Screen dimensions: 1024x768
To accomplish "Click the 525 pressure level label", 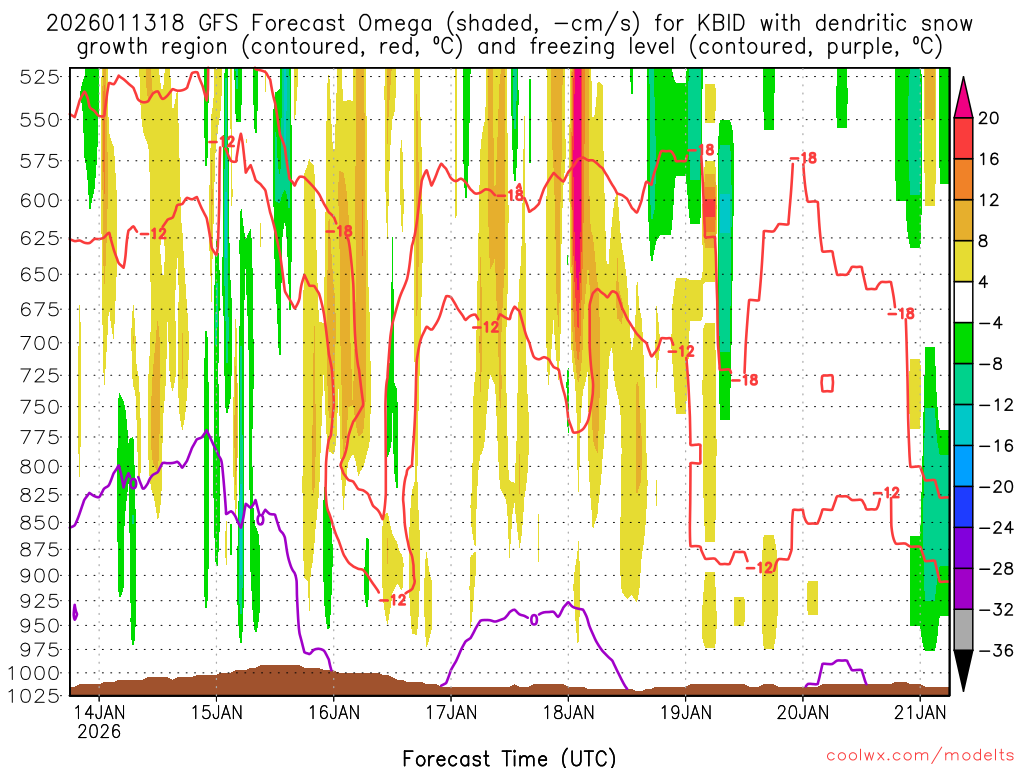I will (x=40, y=77).
